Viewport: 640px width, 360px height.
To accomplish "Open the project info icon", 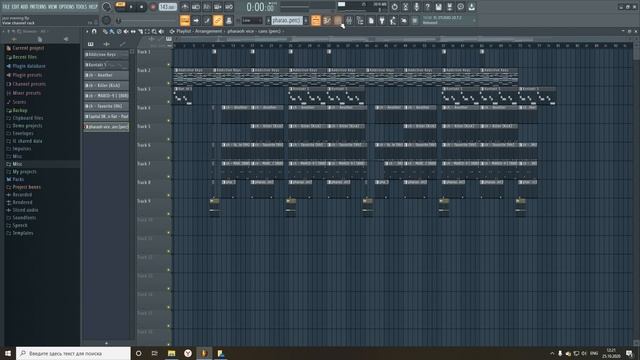I will tap(460, 7).
